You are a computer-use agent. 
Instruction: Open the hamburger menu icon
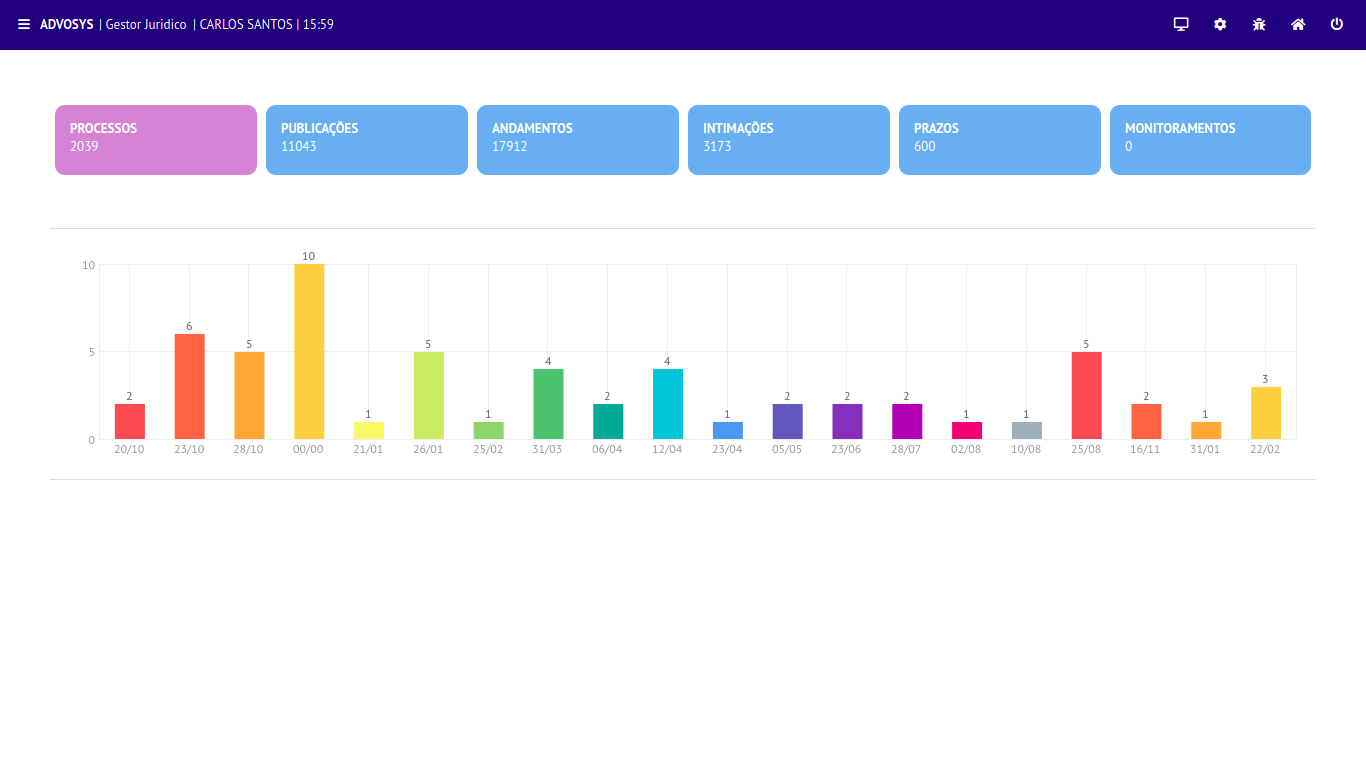[24, 24]
